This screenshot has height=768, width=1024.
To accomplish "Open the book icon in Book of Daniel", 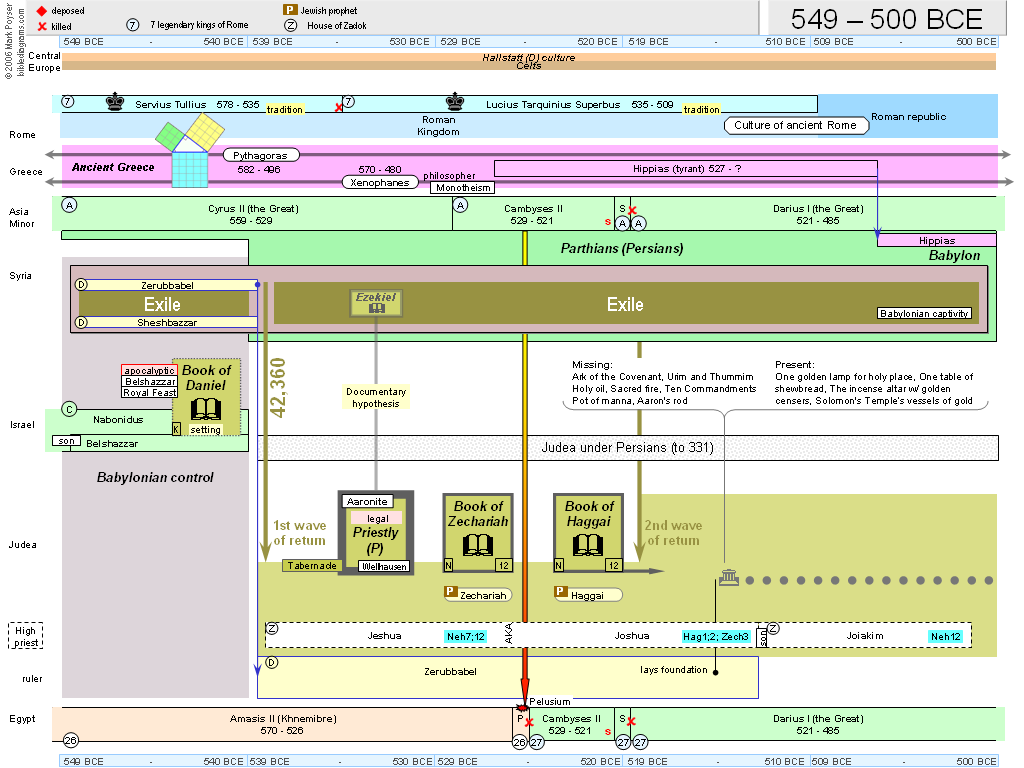I will (x=205, y=408).
